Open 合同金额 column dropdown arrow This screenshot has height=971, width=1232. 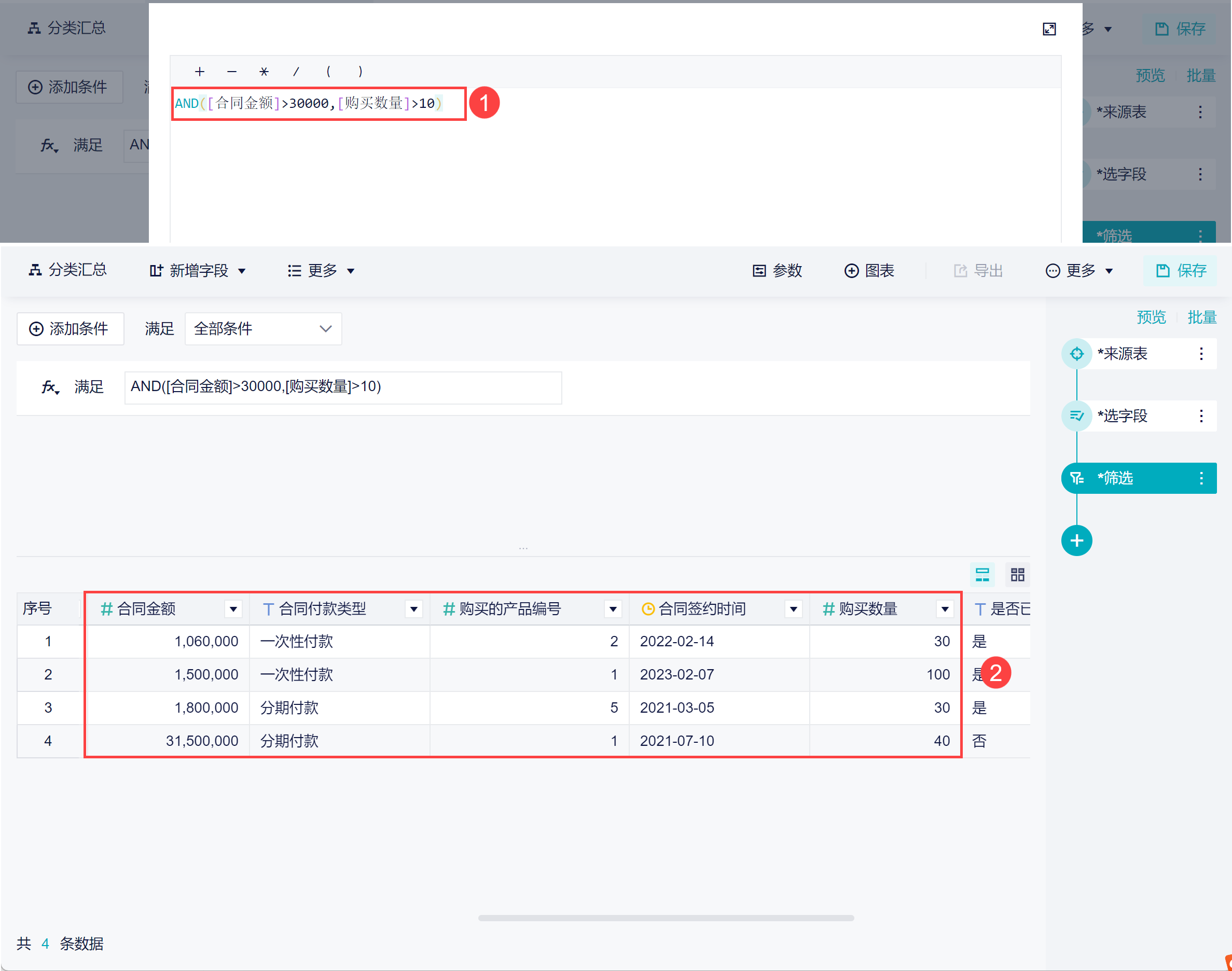[x=233, y=609]
